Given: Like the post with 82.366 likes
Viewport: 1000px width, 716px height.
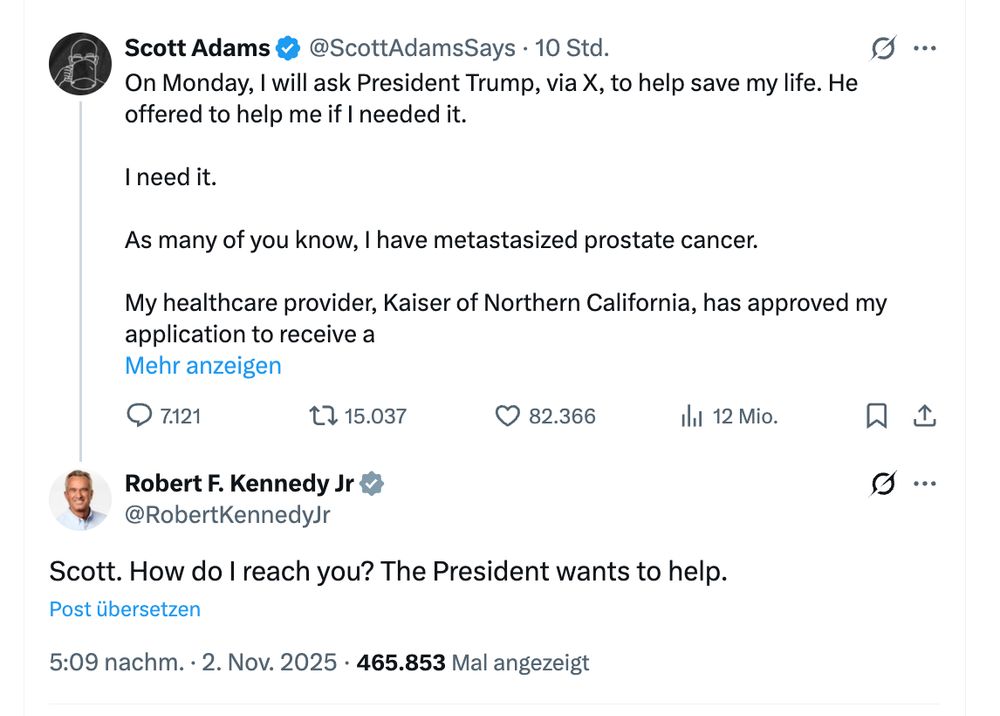Looking at the screenshot, I should click(508, 416).
